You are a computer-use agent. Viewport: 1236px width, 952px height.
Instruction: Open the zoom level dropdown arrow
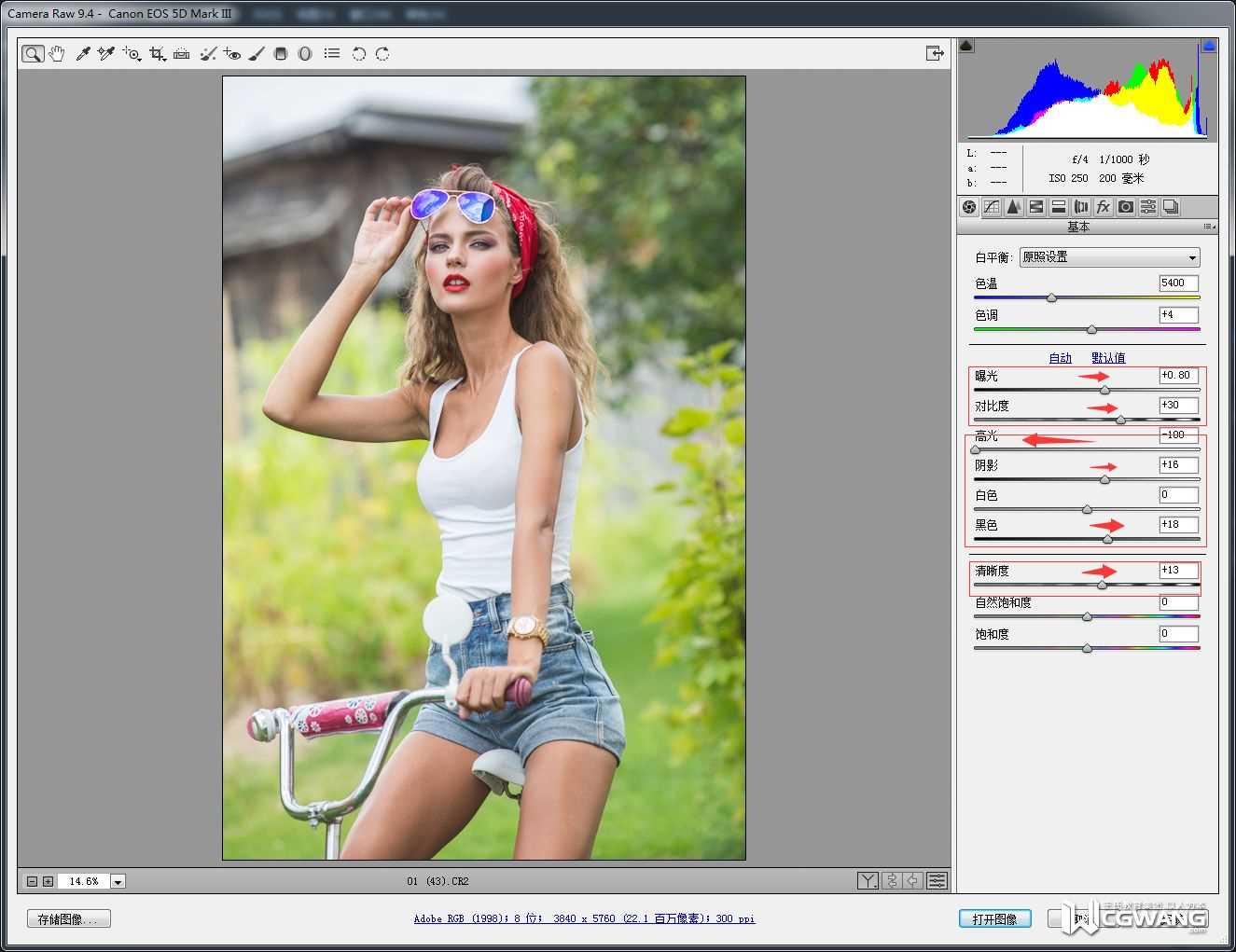coord(118,881)
